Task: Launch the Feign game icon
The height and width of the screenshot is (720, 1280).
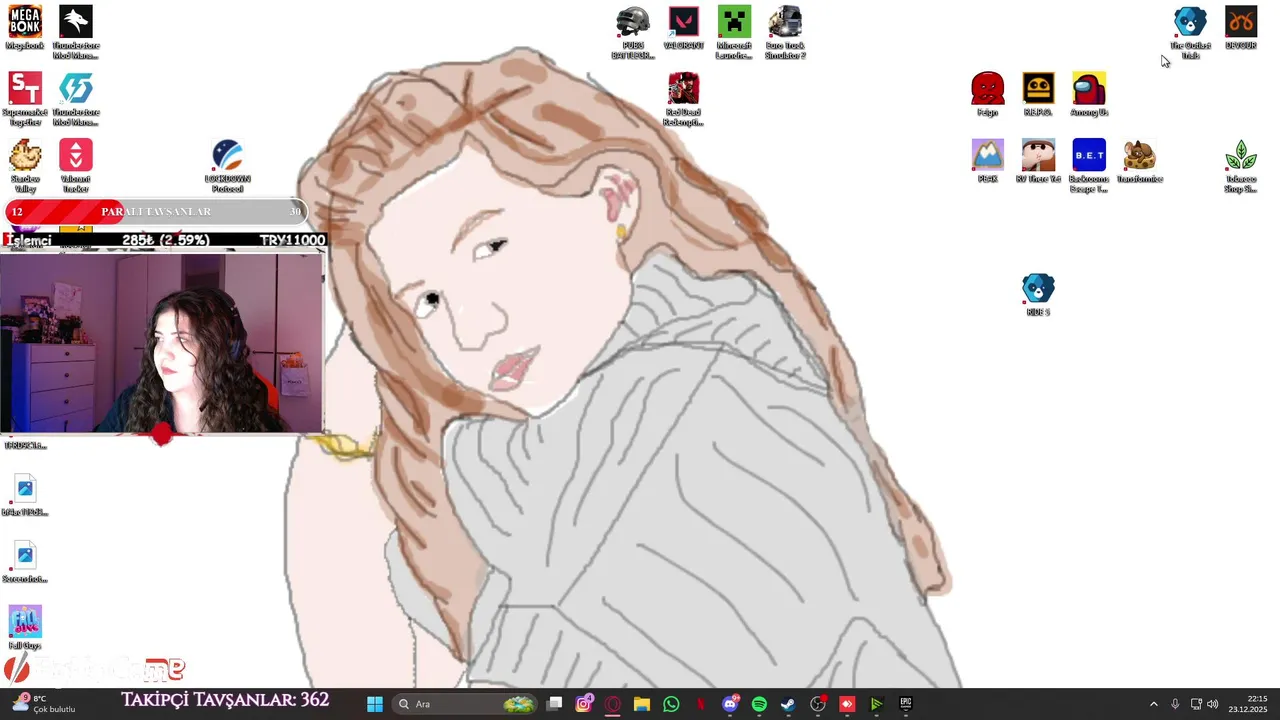Action: pyautogui.click(x=987, y=94)
